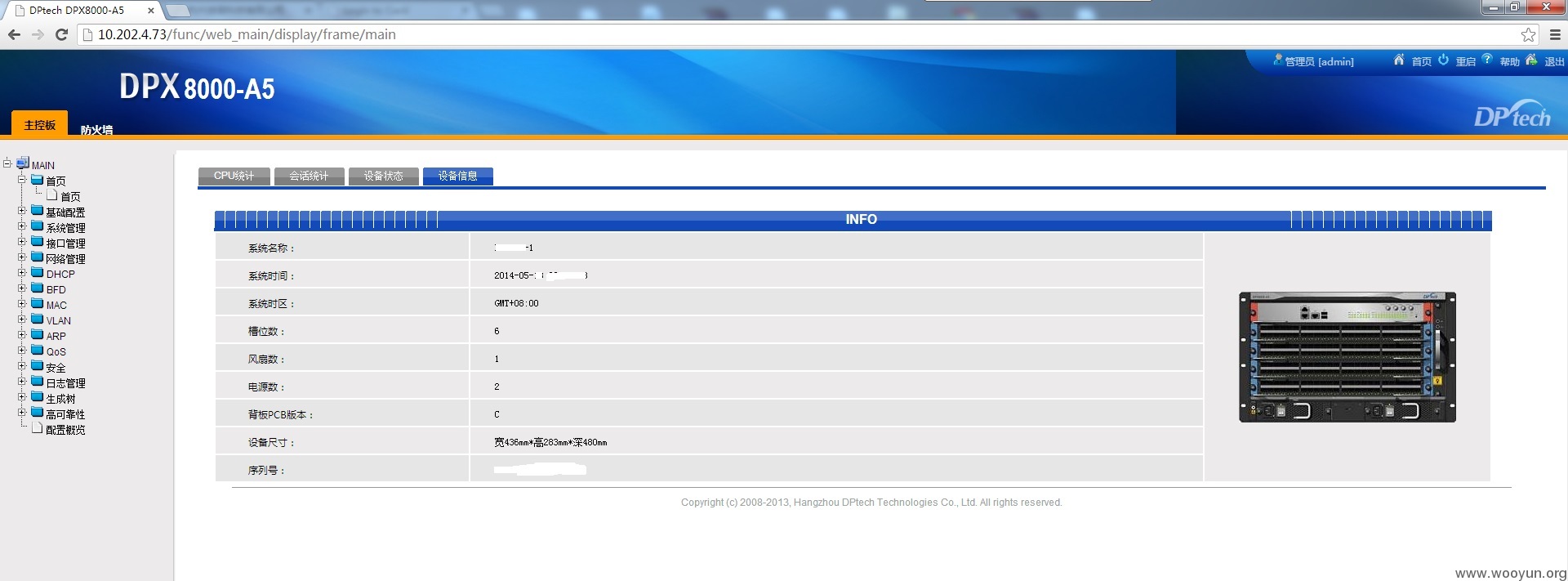Expand the MAC tree node
The image size is (1568, 581).
[x=22, y=304]
